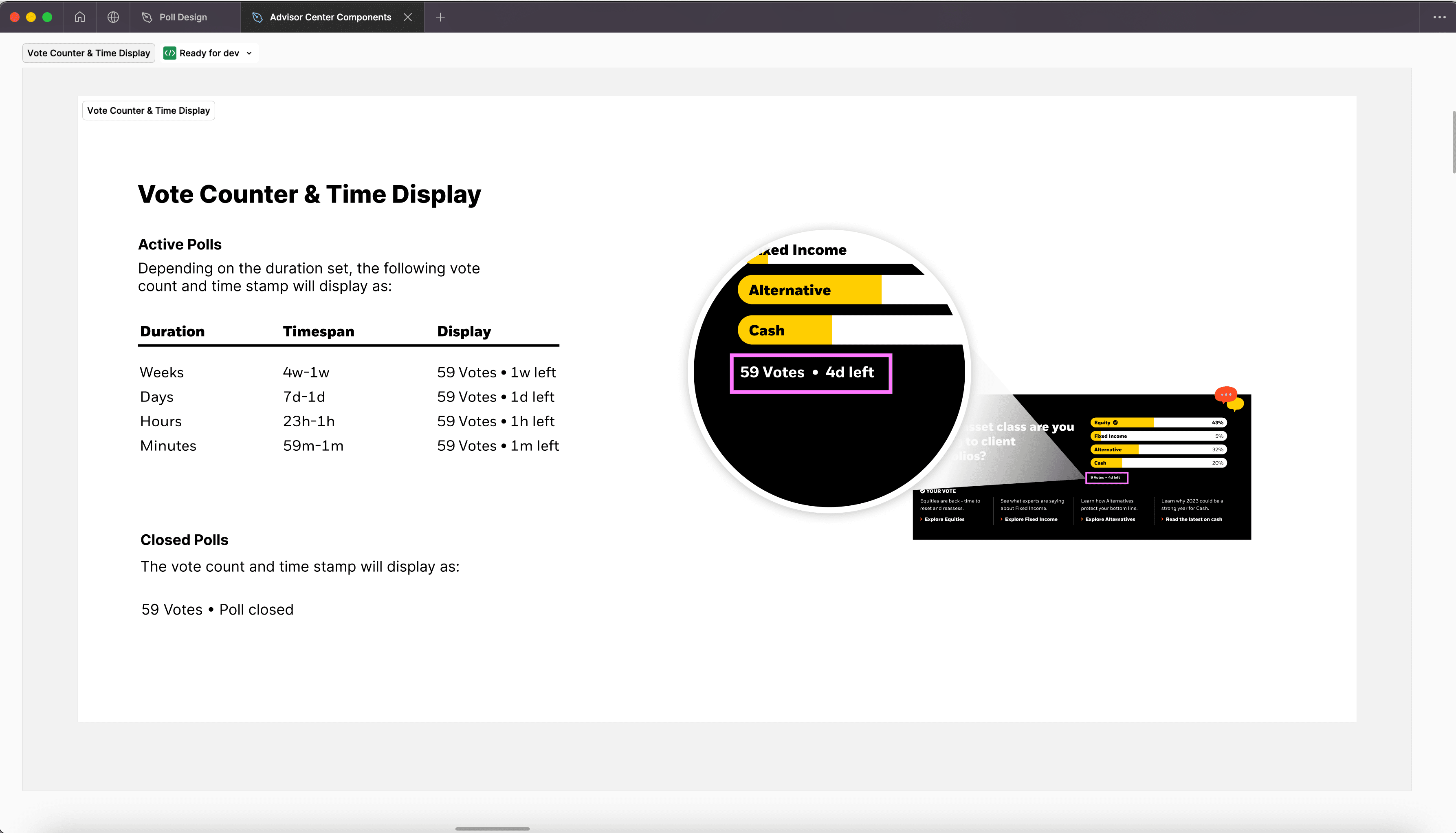Image resolution: width=1456 pixels, height=833 pixels.
Task: Click the Home icon in the tab bar
Action: point(79,17)
